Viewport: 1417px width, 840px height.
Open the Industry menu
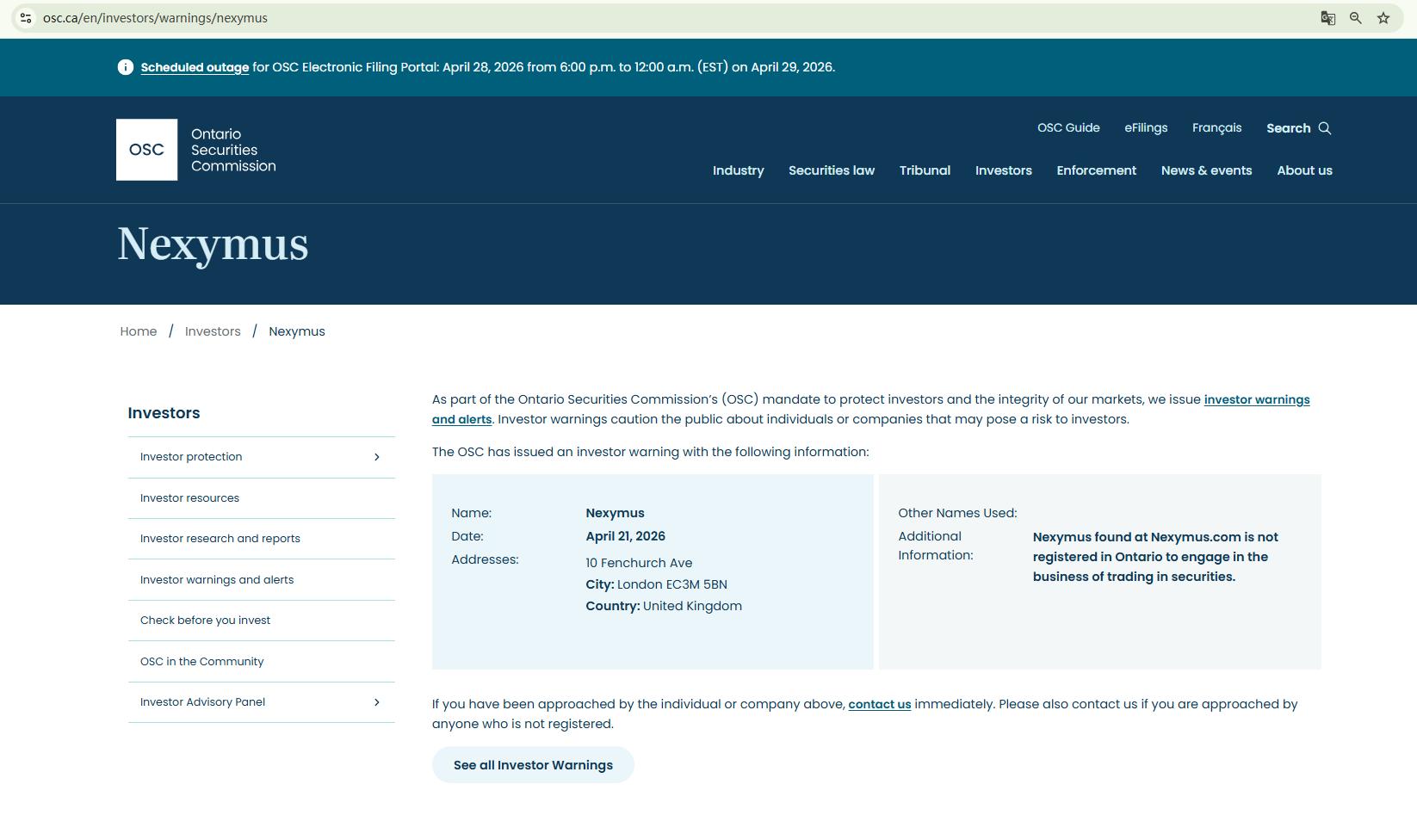click(739, 170)
